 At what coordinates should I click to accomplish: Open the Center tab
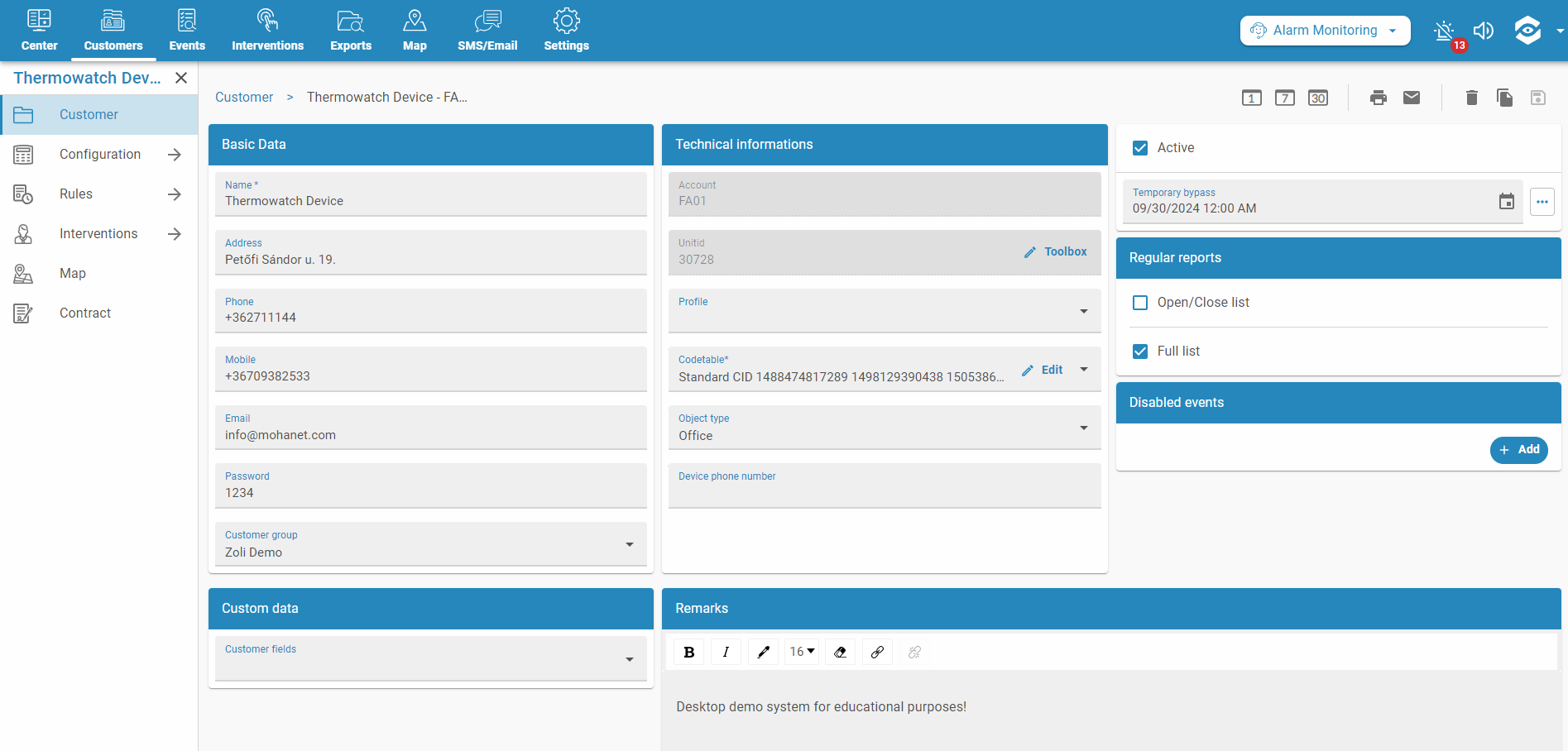(39, 31)
